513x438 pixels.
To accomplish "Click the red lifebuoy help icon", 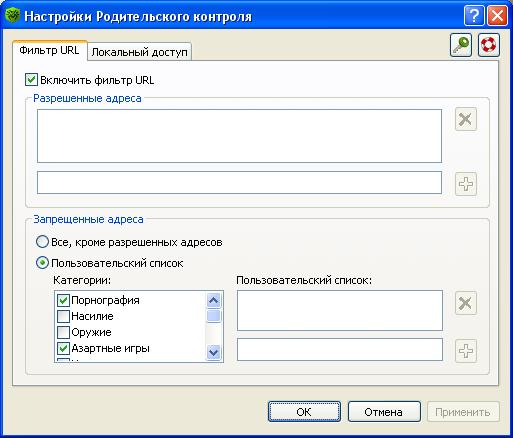I will click(489, 45).
